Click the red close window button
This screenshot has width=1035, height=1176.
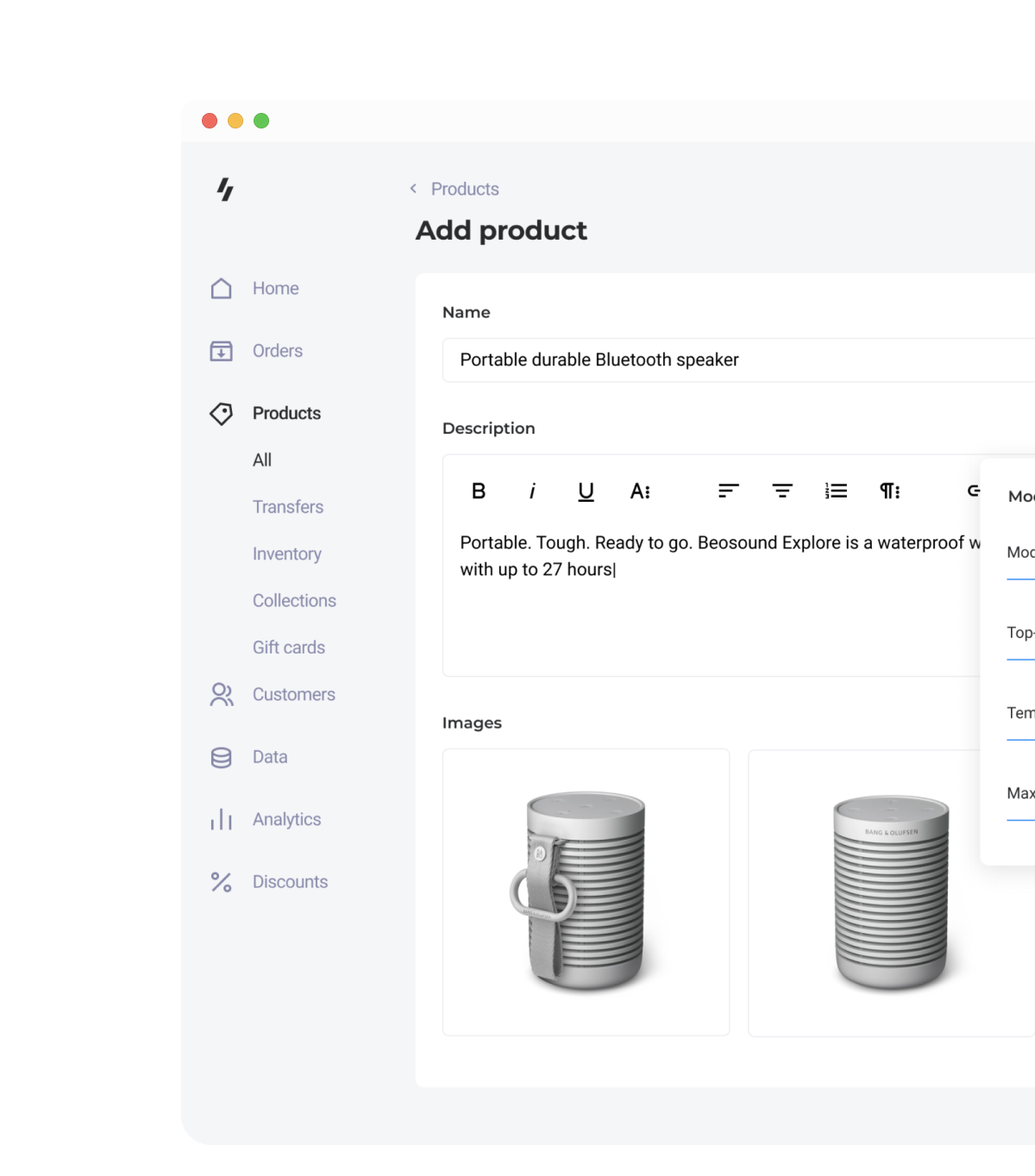(x=210, y=121)
